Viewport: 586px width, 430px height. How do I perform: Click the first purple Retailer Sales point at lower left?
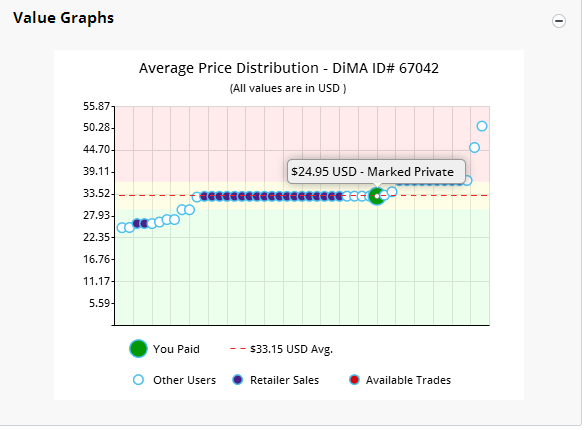(137, 224)
